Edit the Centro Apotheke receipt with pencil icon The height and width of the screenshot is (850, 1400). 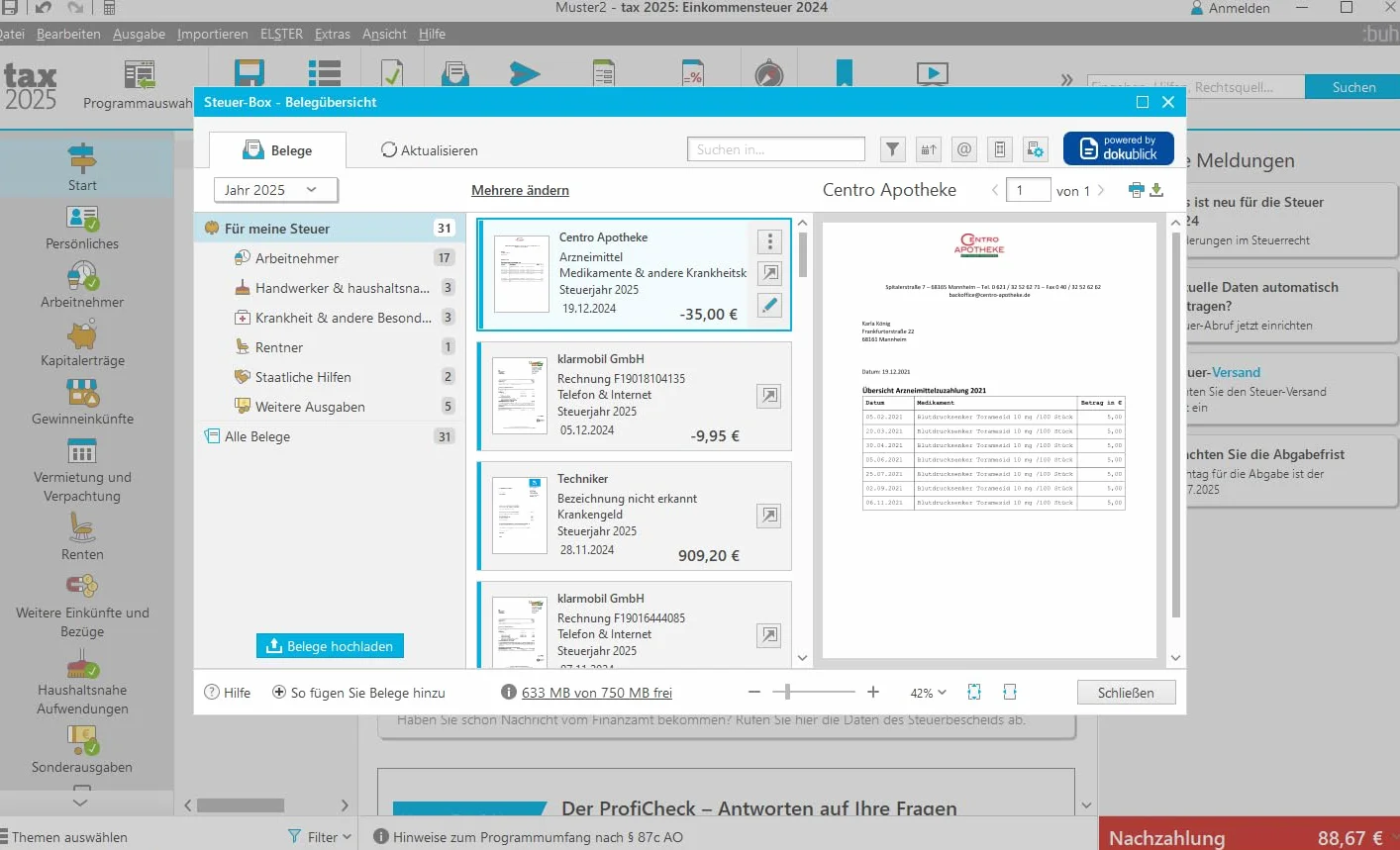769,305
